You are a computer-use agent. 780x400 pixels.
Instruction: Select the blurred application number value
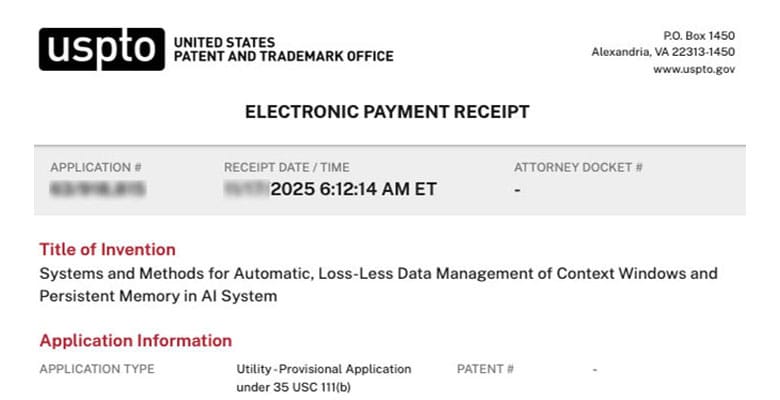[x=98, y=188]
